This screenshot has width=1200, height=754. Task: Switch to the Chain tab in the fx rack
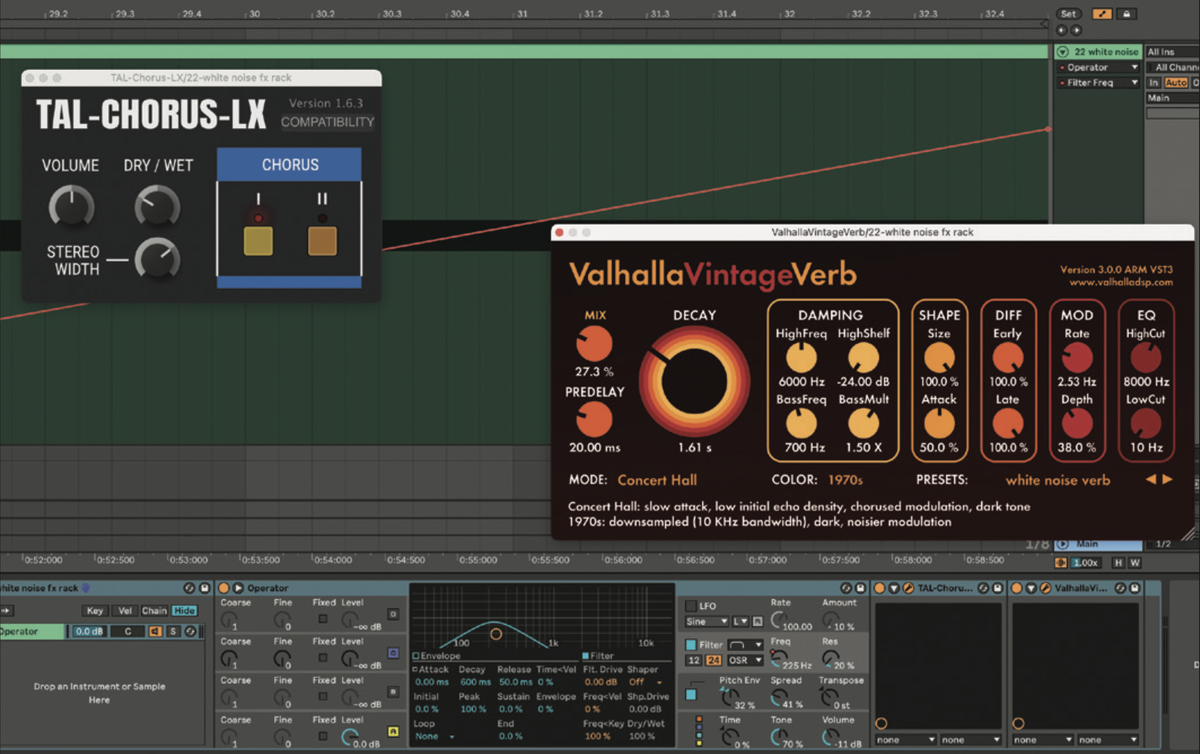153,611
